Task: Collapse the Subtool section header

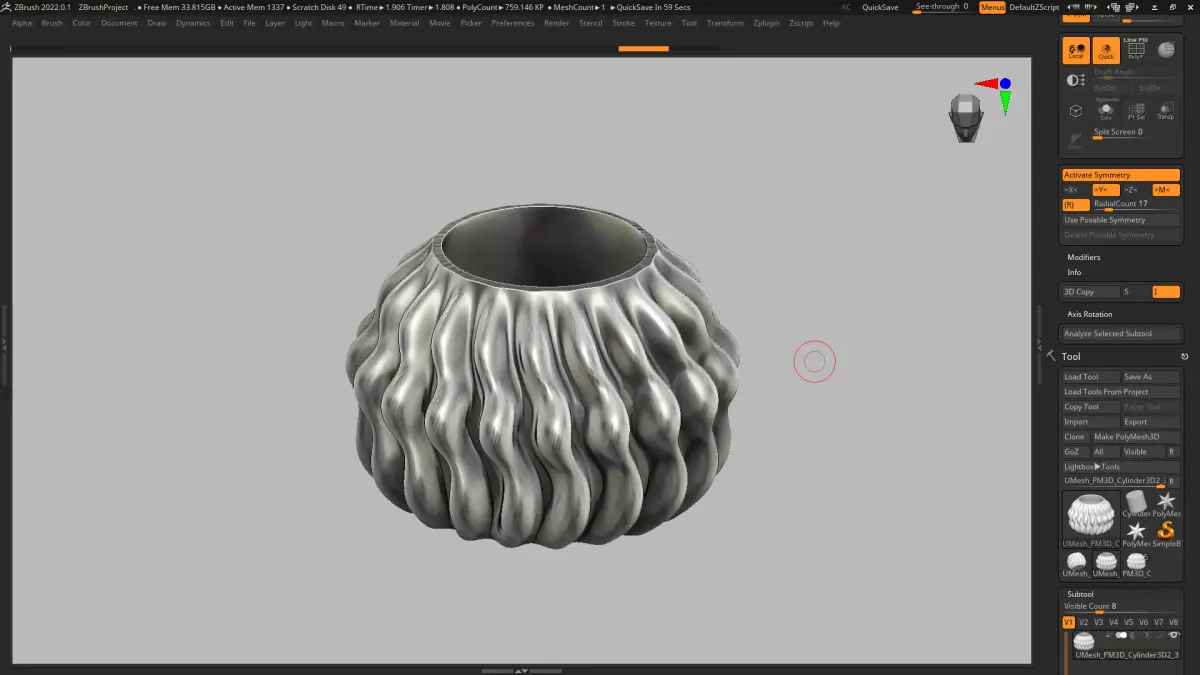Action: pos(1080,594)
